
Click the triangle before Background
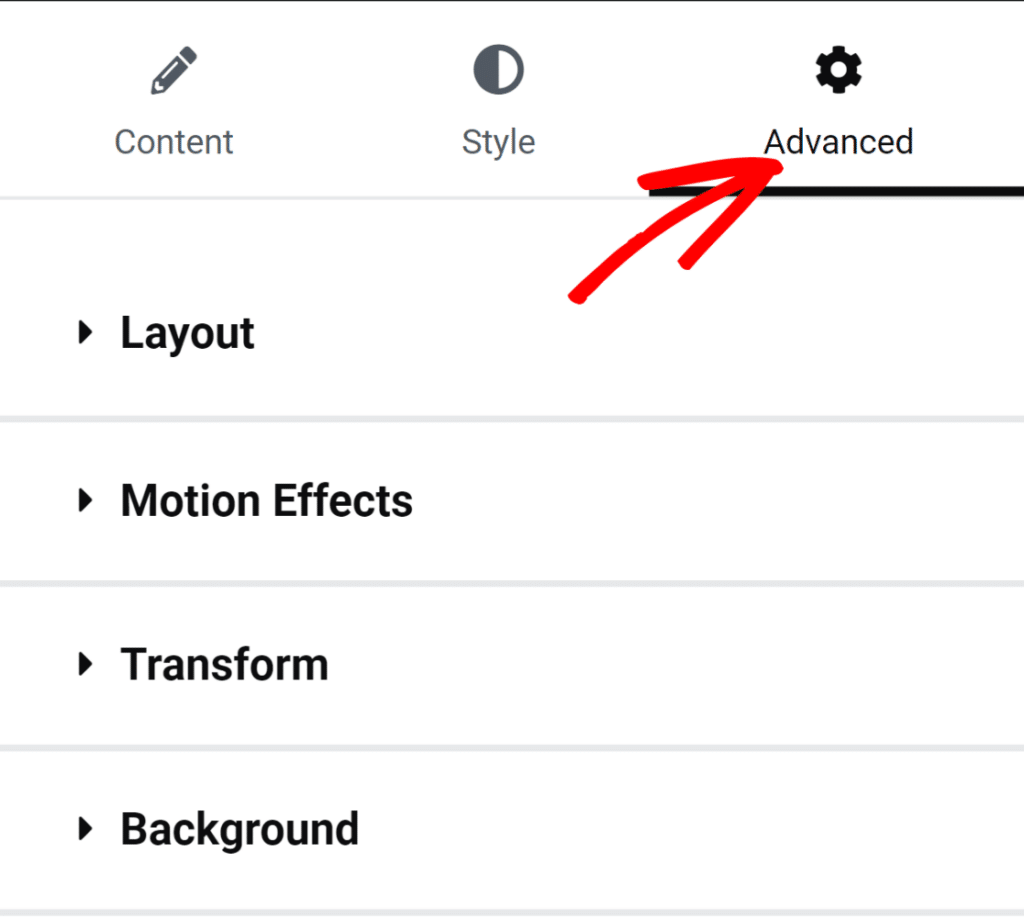pyautogui.click(x=84, y=829)
